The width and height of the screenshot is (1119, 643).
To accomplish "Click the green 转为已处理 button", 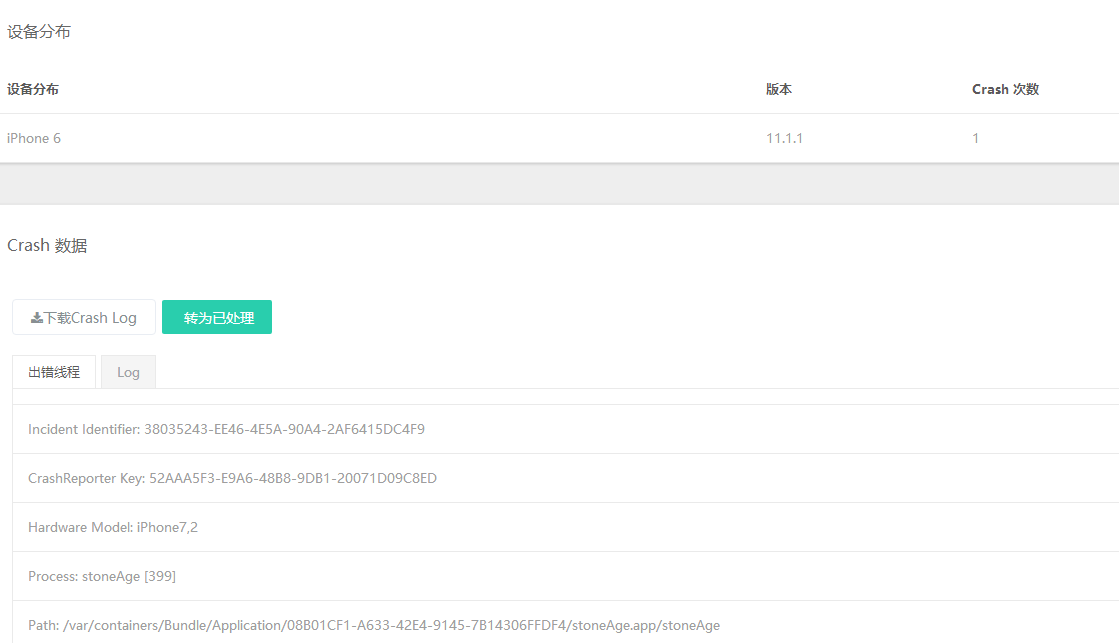I will point(217,317).
